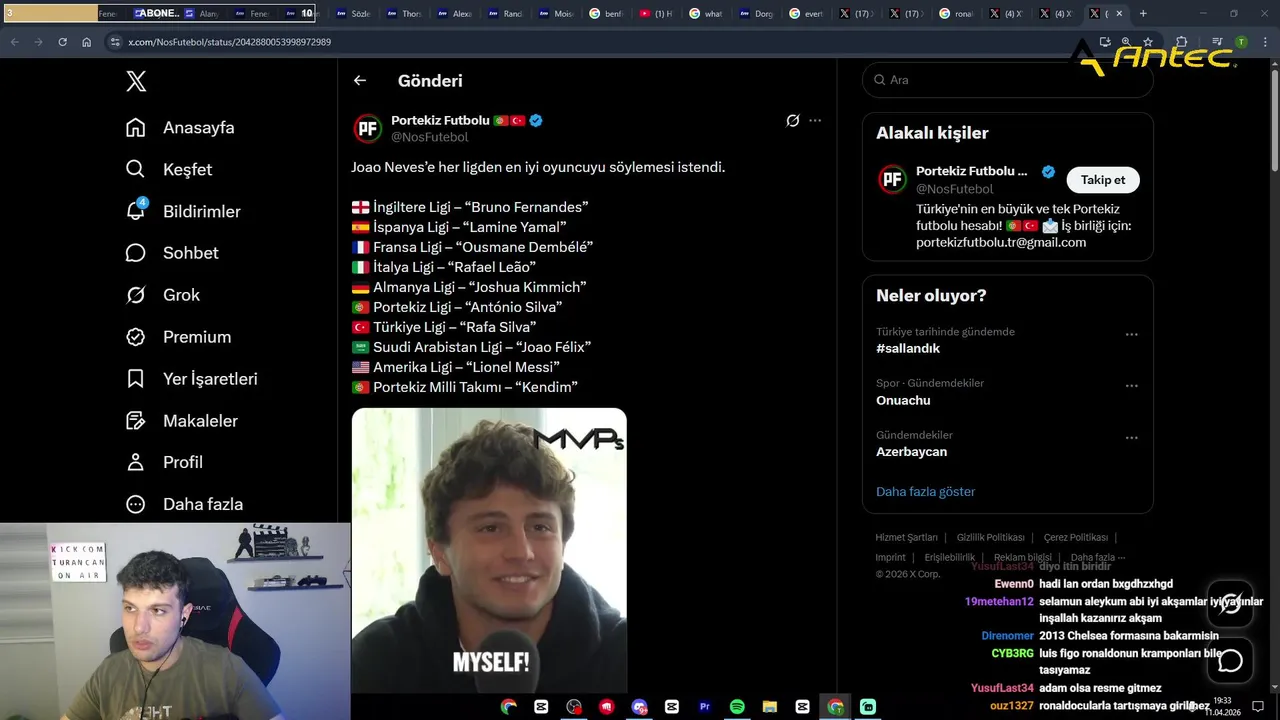The height and width of the screenshot is (720, 1280).
Task: Open more options for Azerbaycan trend
Action: [1131, 438]
